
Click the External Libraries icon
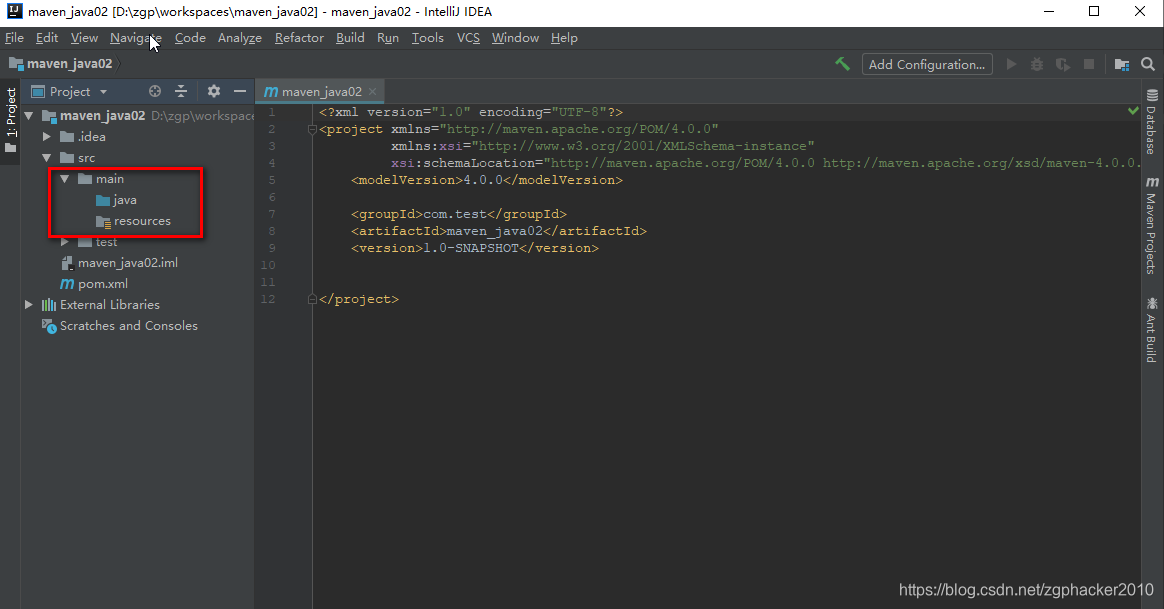(x=49, y=304)
